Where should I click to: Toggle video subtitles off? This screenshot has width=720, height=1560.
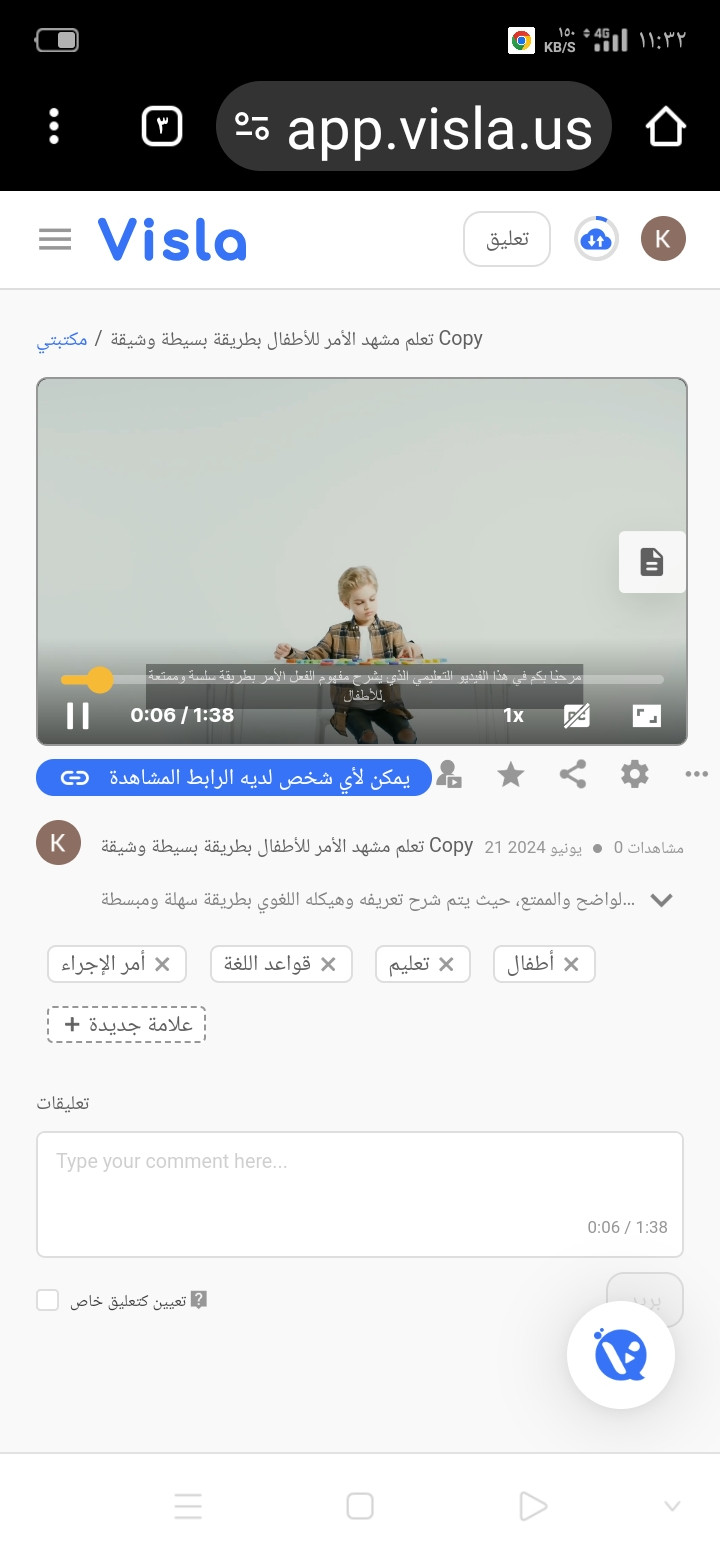click(x=577, y=715)
